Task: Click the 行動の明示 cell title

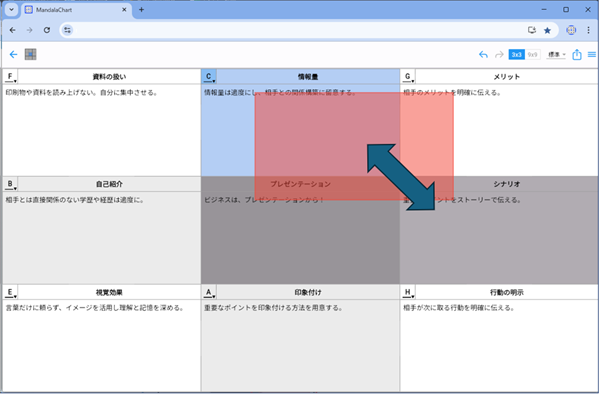Action: coord(507,293)
